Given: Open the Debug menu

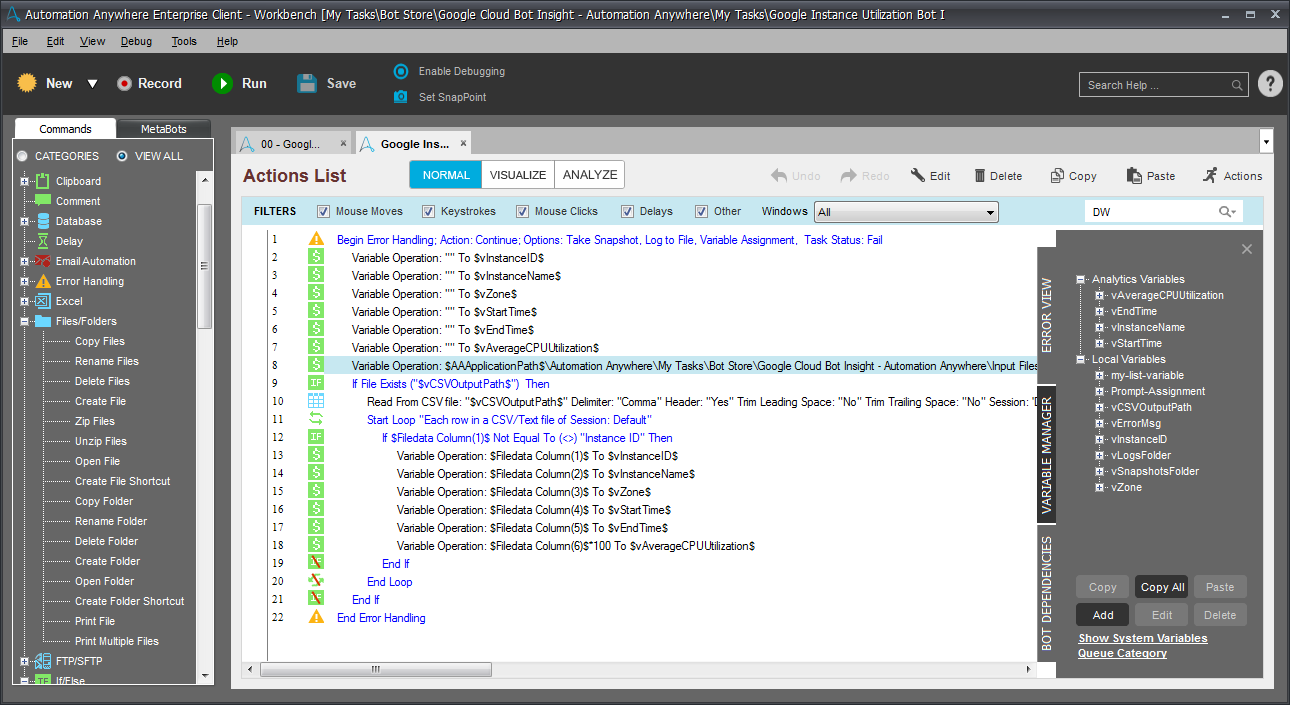Looking at the screenshot, I should 136,41.
